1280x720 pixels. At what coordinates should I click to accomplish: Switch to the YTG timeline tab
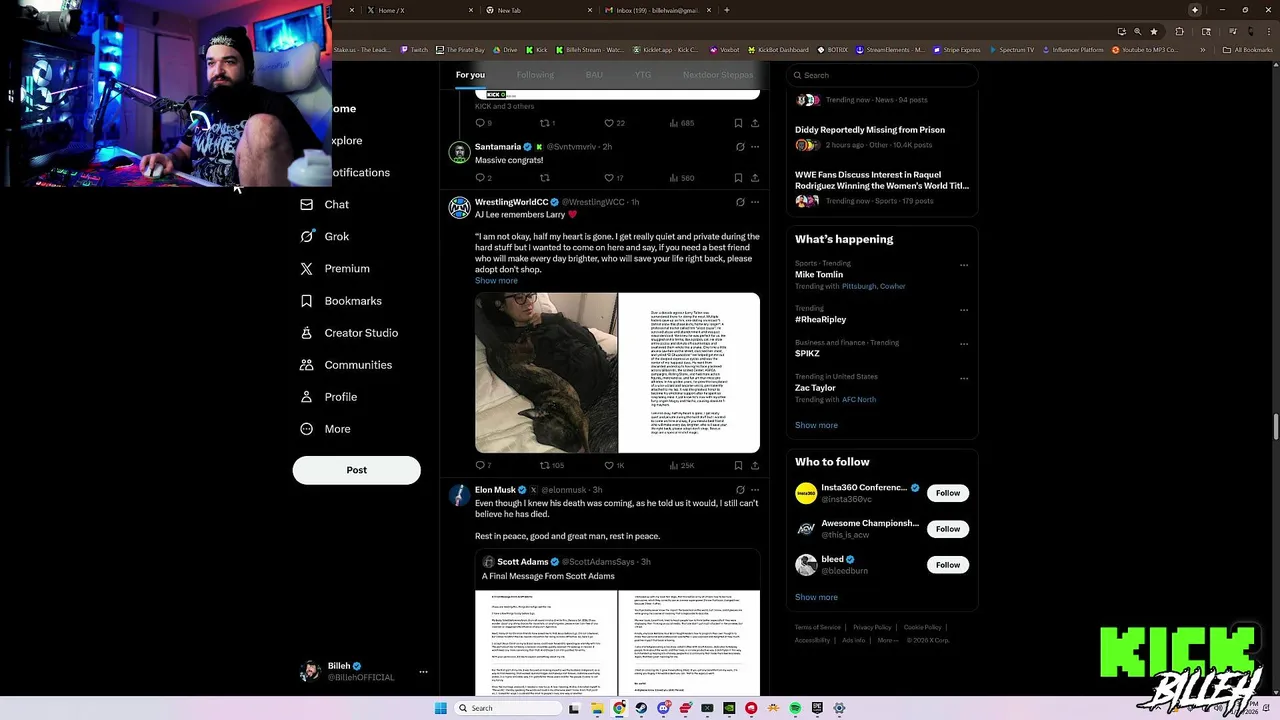[643, 75]
